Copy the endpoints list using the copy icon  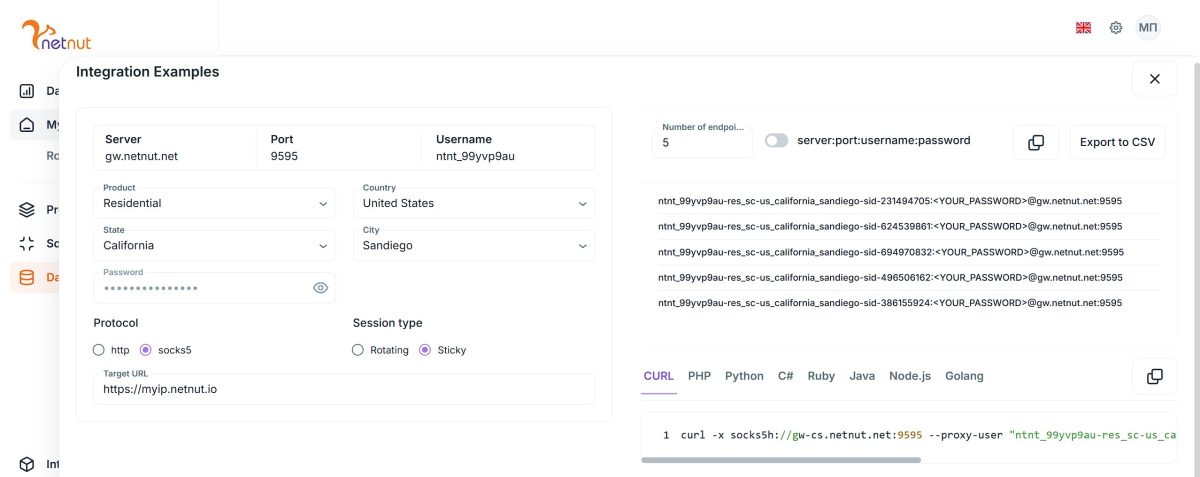click(x=1036, y=142)
